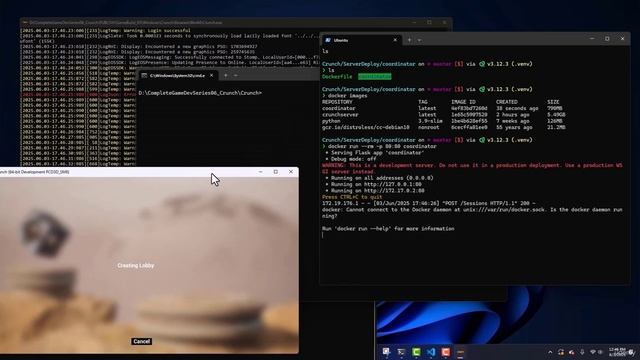Minimize the Crunch game window

coord(261,172)
